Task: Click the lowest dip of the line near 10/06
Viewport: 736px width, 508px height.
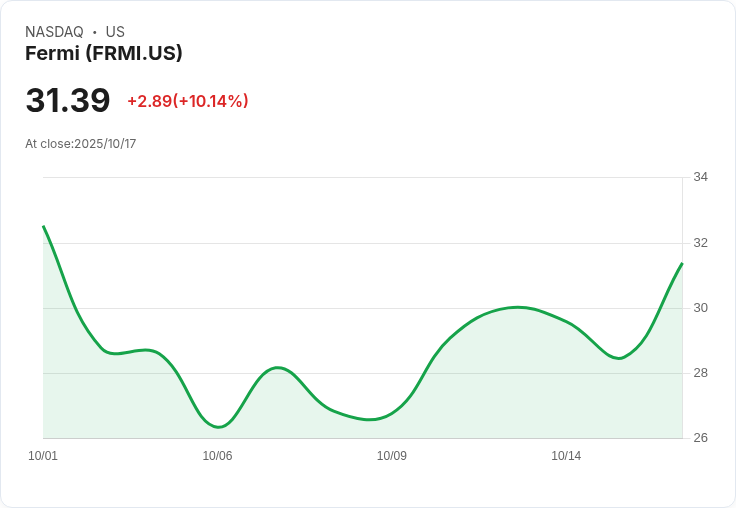Action: (x=219, y=427)
